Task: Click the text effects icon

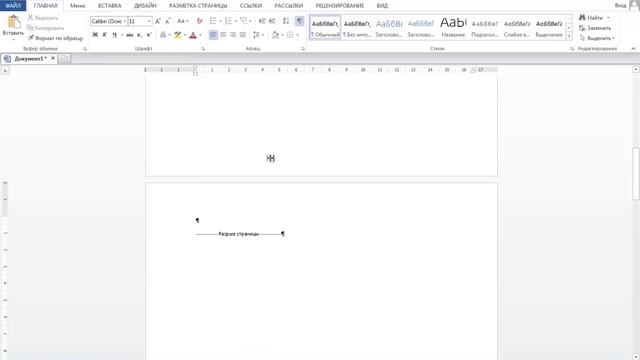Action: tap(163, 35)
